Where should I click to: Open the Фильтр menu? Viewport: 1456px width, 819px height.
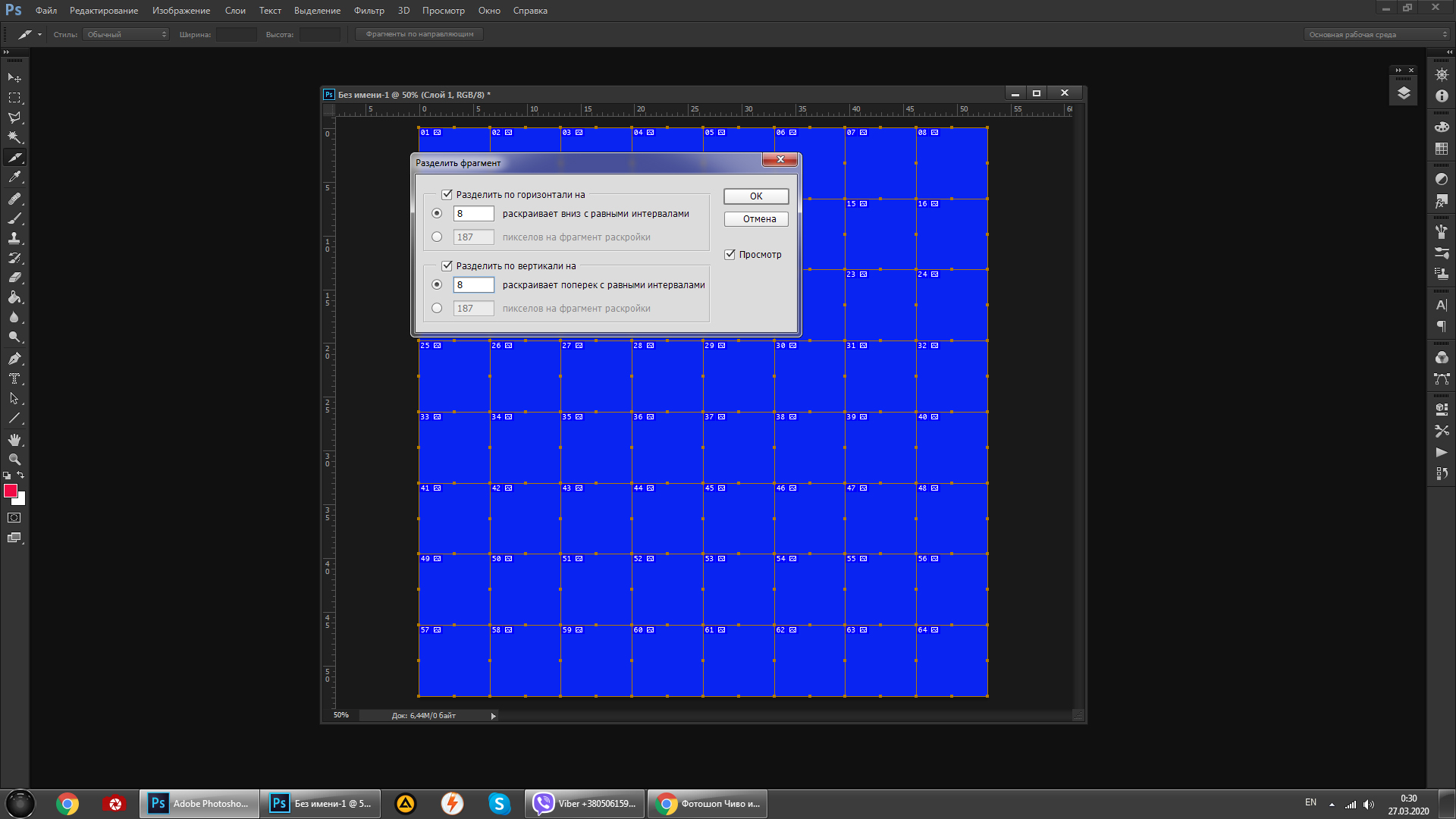tap(369, 11)
